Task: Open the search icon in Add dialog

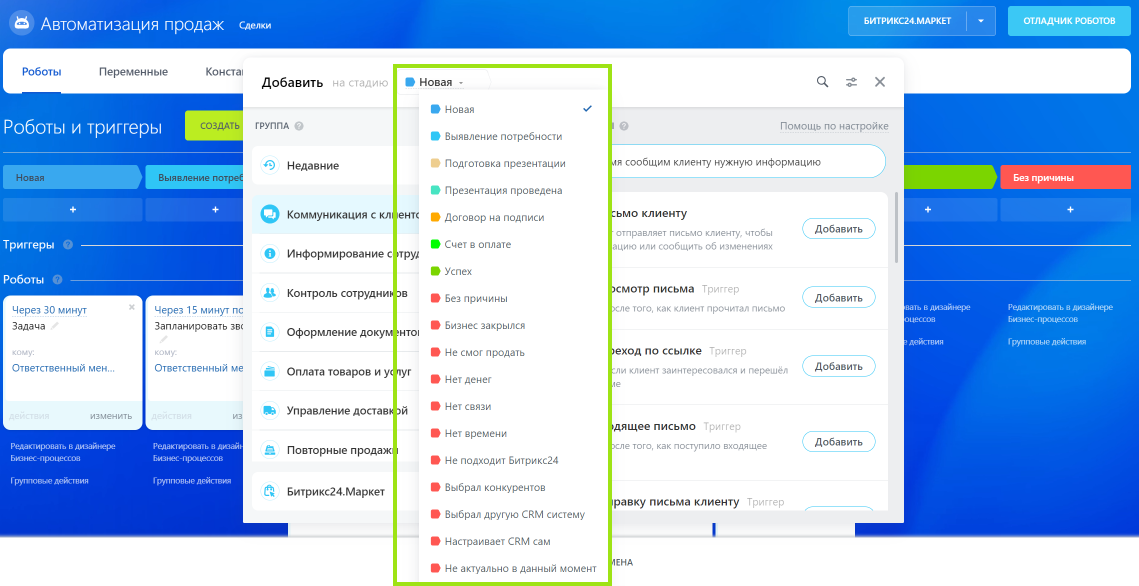Action: coord(822,82)
